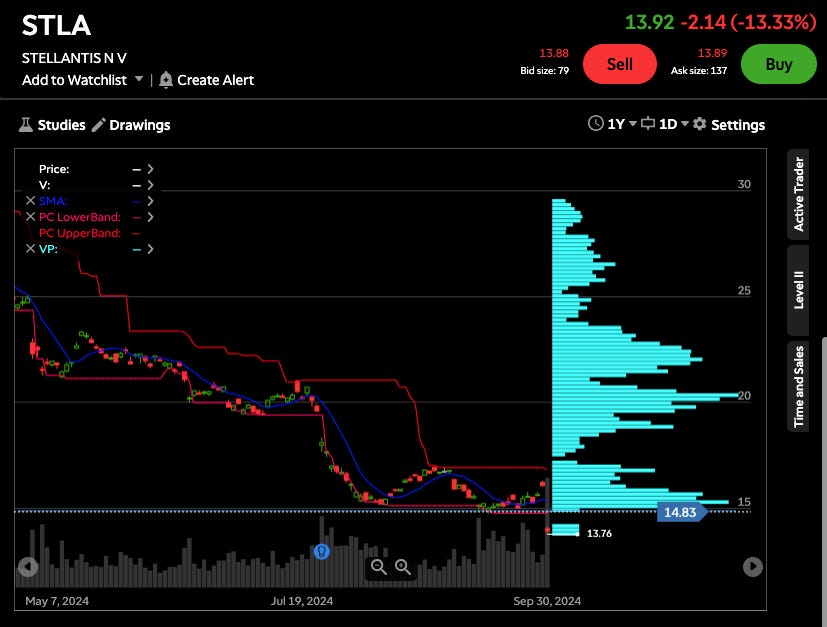Expand the PC LowerBand legend chevron
The height and width of the screenshot is (627, 827).
(x=151, y=217)
